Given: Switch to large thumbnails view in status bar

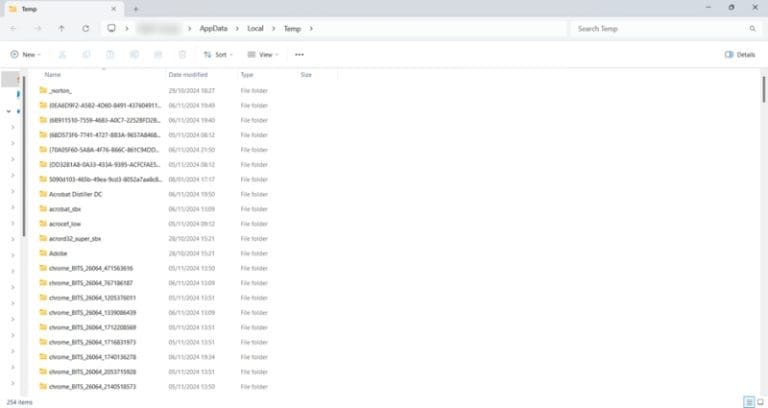Looking at the screenshot, I should coord(759,401).
